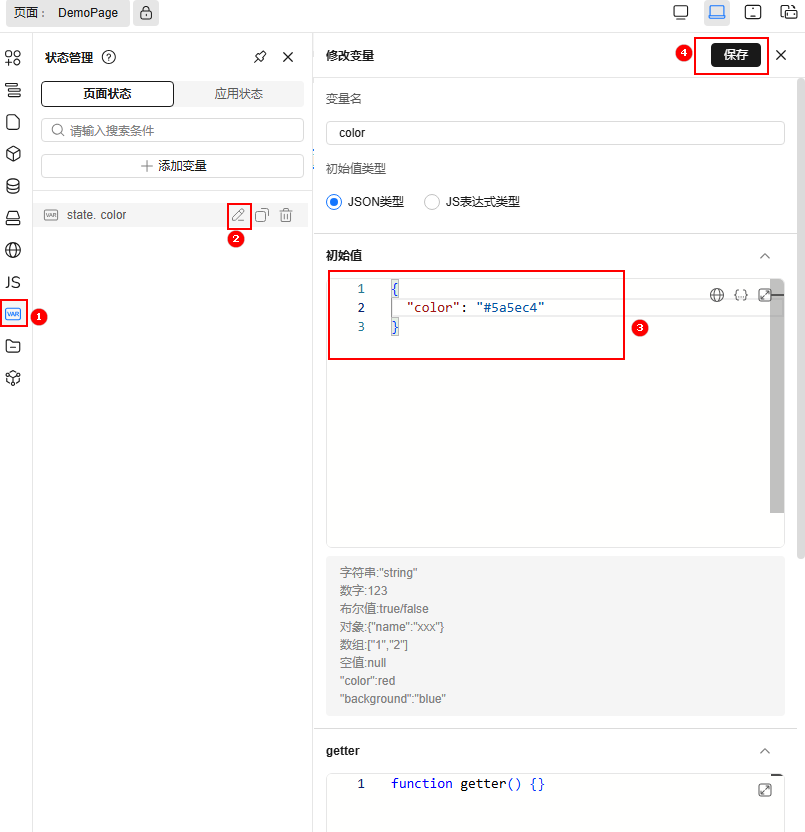
Task: Open the JS panel in the sidebar
Action: point(13,282)
